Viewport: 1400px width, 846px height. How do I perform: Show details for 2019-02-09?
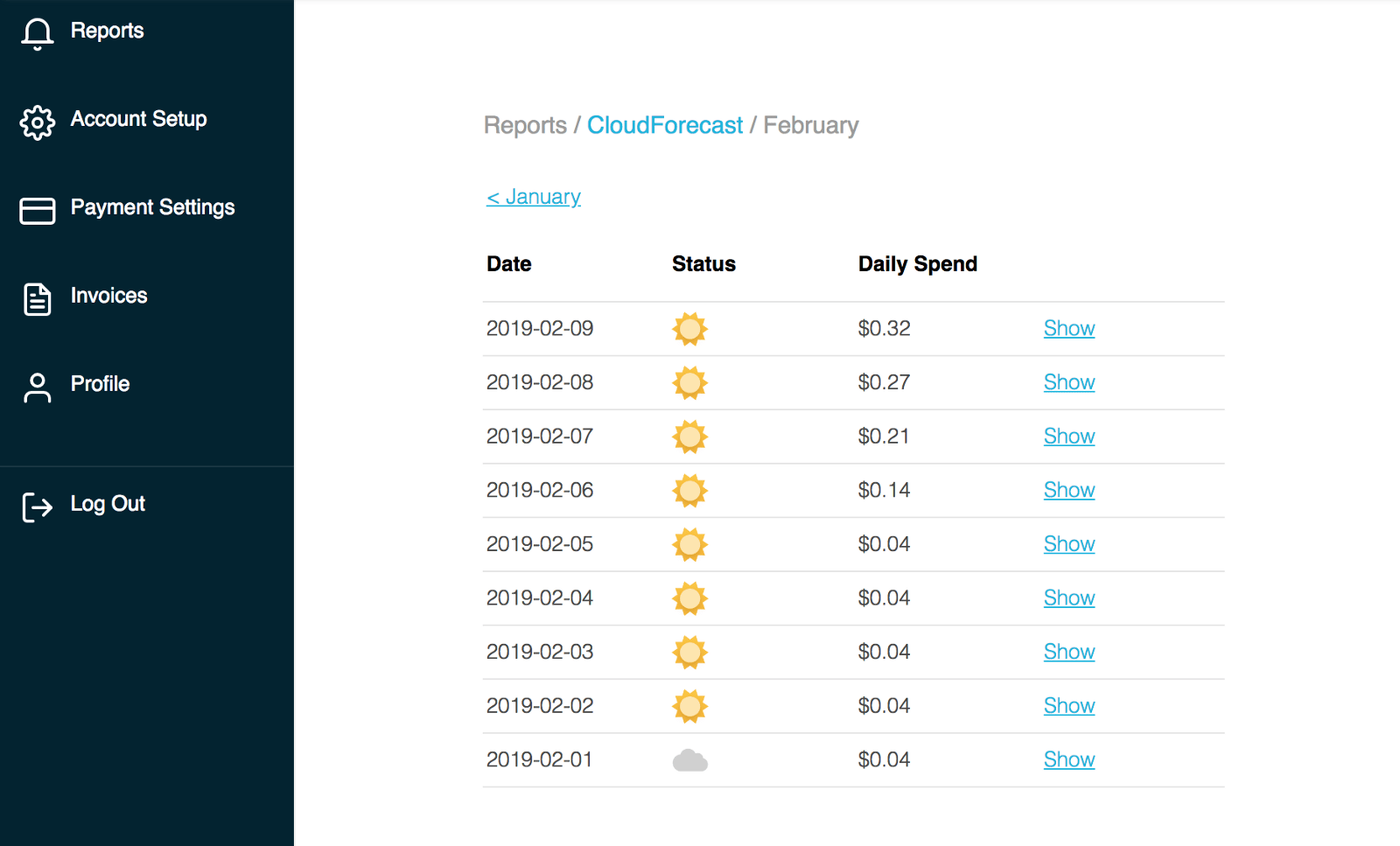(x=1068, y=328)
